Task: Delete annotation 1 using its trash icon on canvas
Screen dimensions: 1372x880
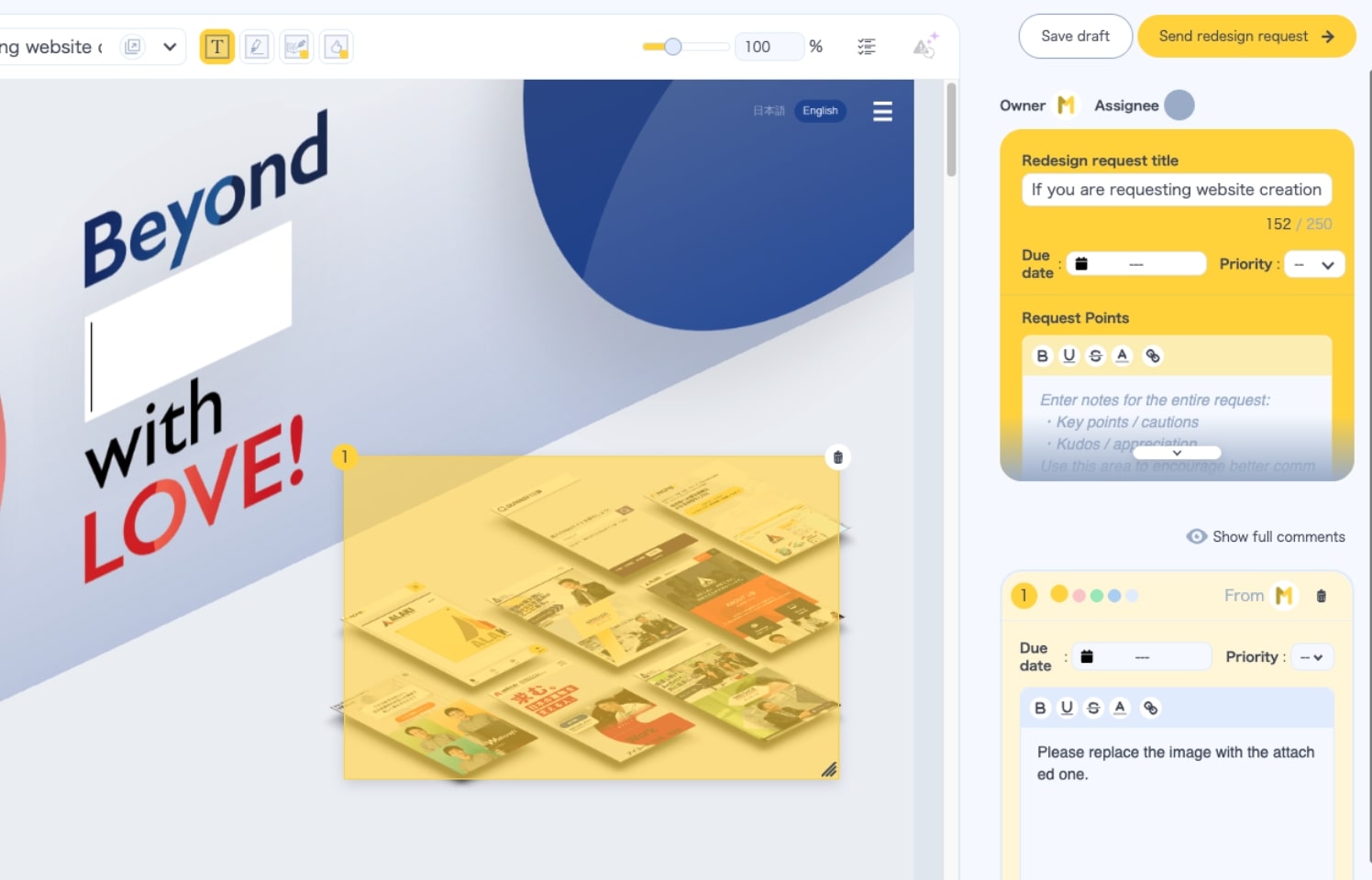Action: (x=837, y=456)
